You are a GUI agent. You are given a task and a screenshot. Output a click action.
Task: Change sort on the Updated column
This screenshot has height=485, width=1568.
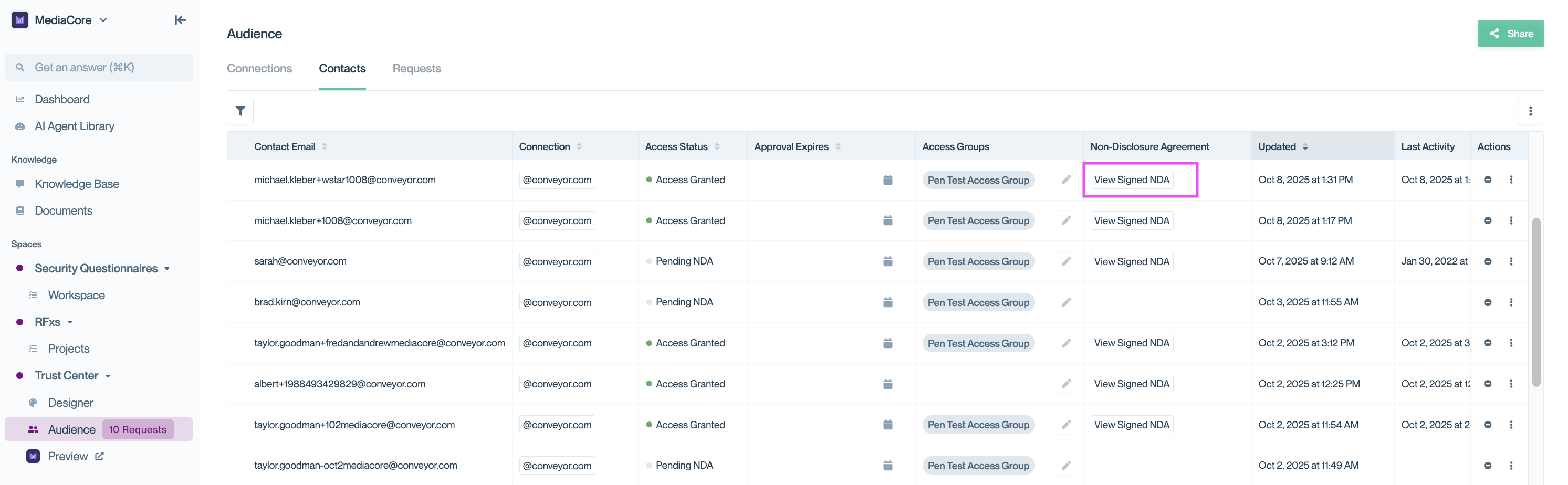click(x=1305, y=146)
